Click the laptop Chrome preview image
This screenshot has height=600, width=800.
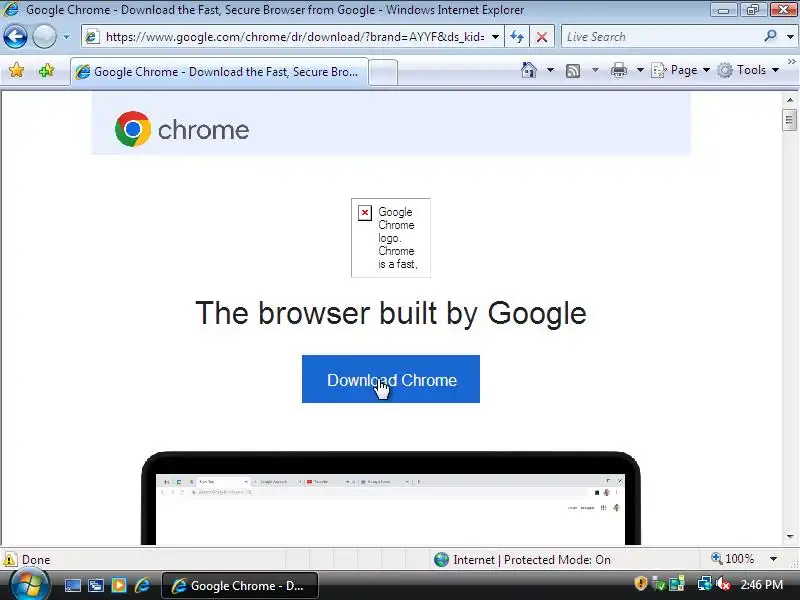click(x=391, y=498)
